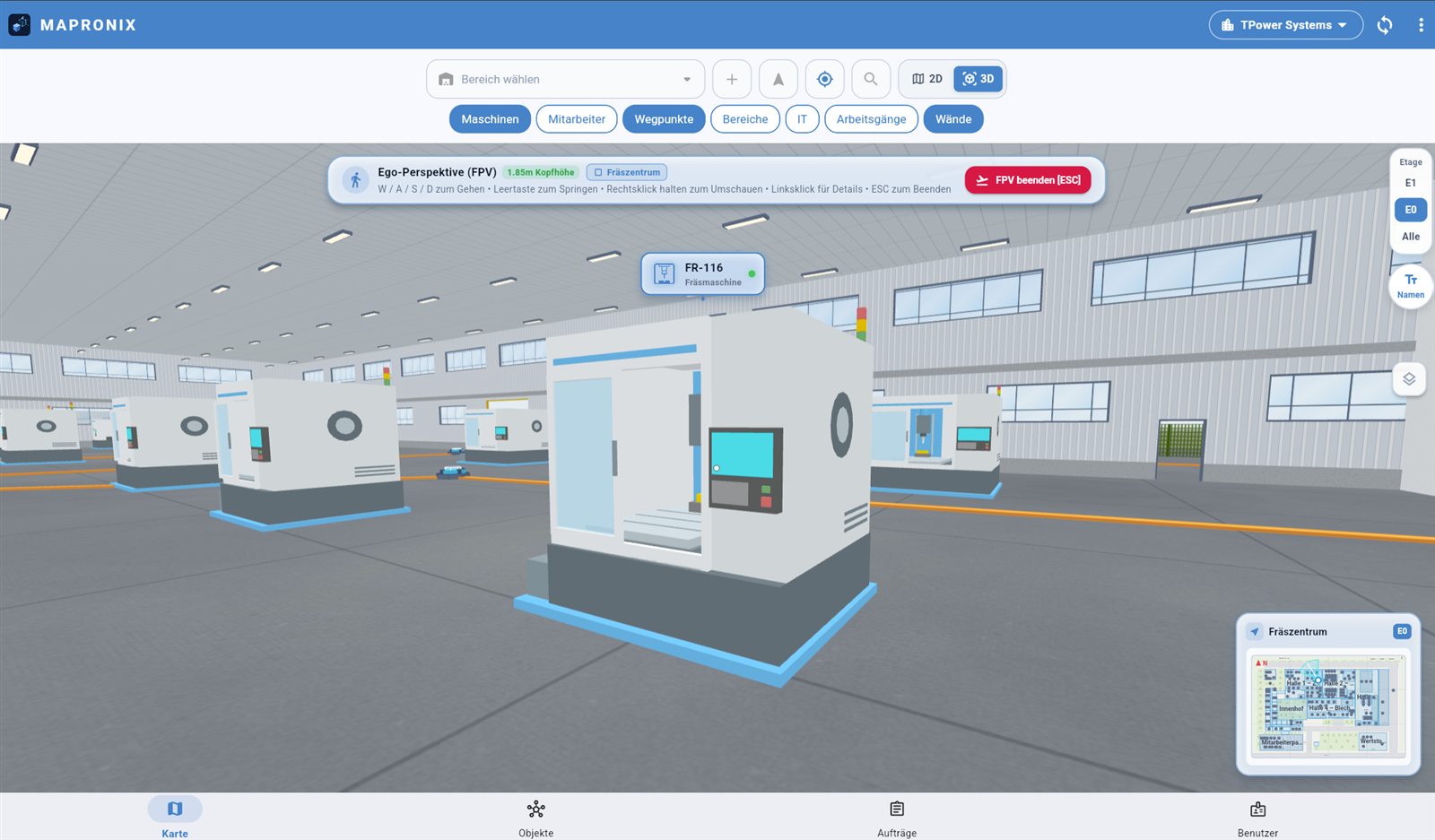Toggle the Wände filter chip

953,119
